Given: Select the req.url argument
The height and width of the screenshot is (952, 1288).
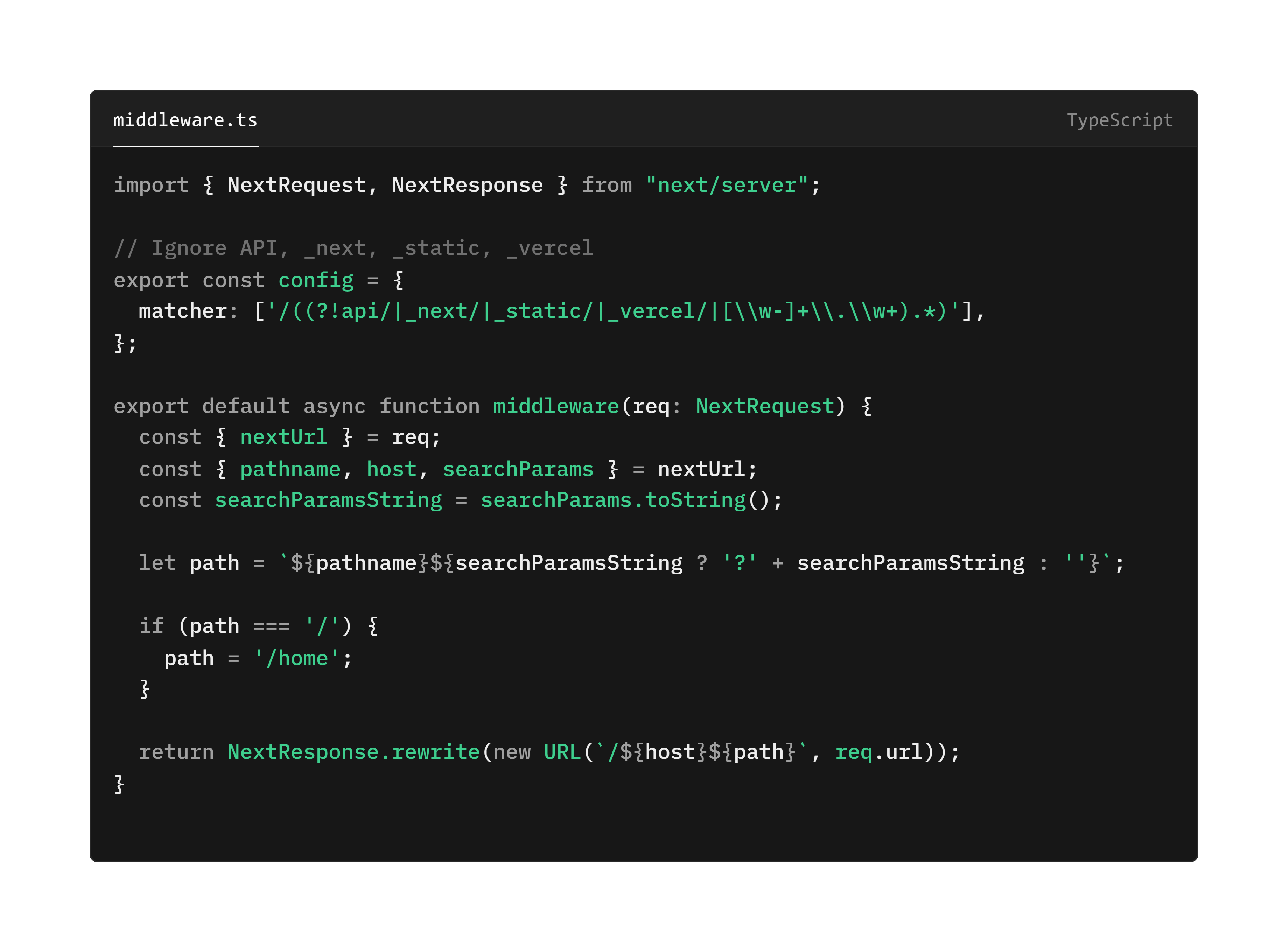Looking at the screenshot, I should coord(876,751).
